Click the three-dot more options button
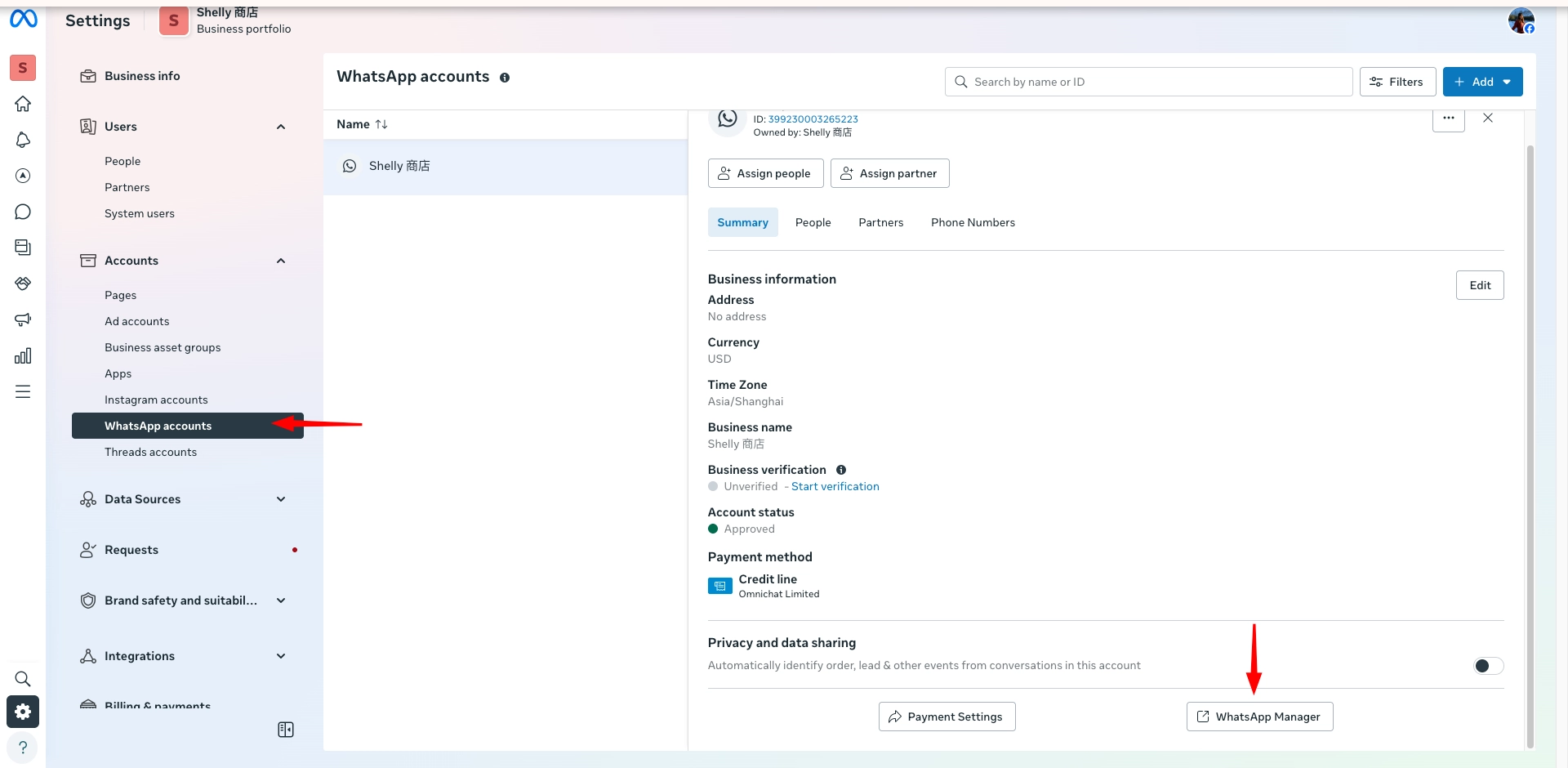The image size is (1568, 768). pyautogui.click(x=1448, y=118)
